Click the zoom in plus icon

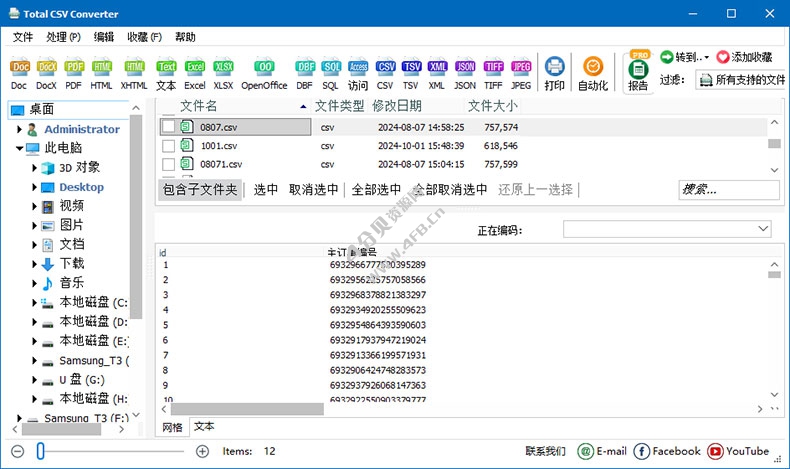[203, 451]
